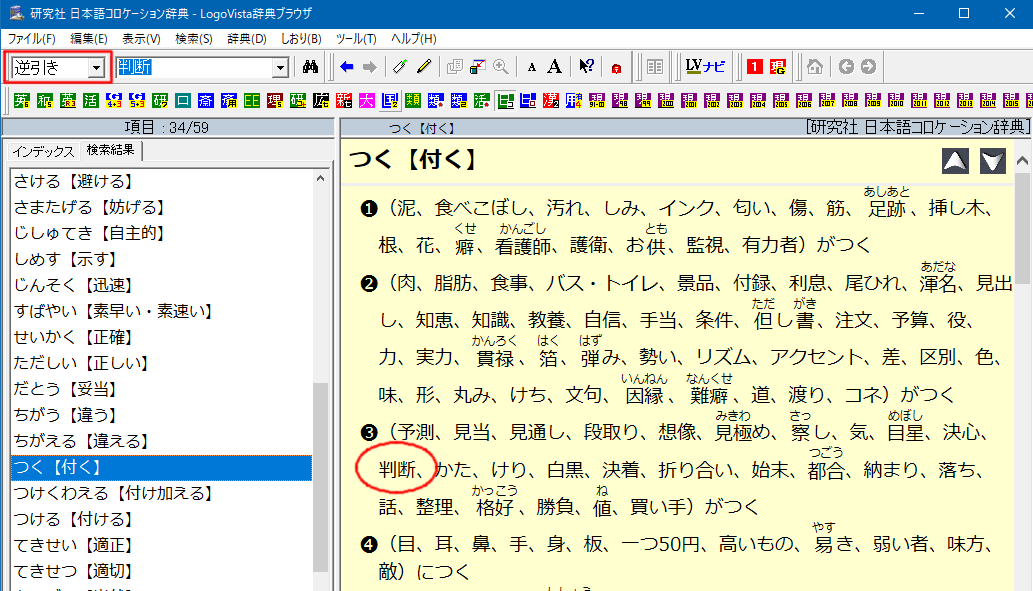1033x591 pixels.
Task: Select the 現 2015 yearbook icon
Action: click(x=1011, y=101)
